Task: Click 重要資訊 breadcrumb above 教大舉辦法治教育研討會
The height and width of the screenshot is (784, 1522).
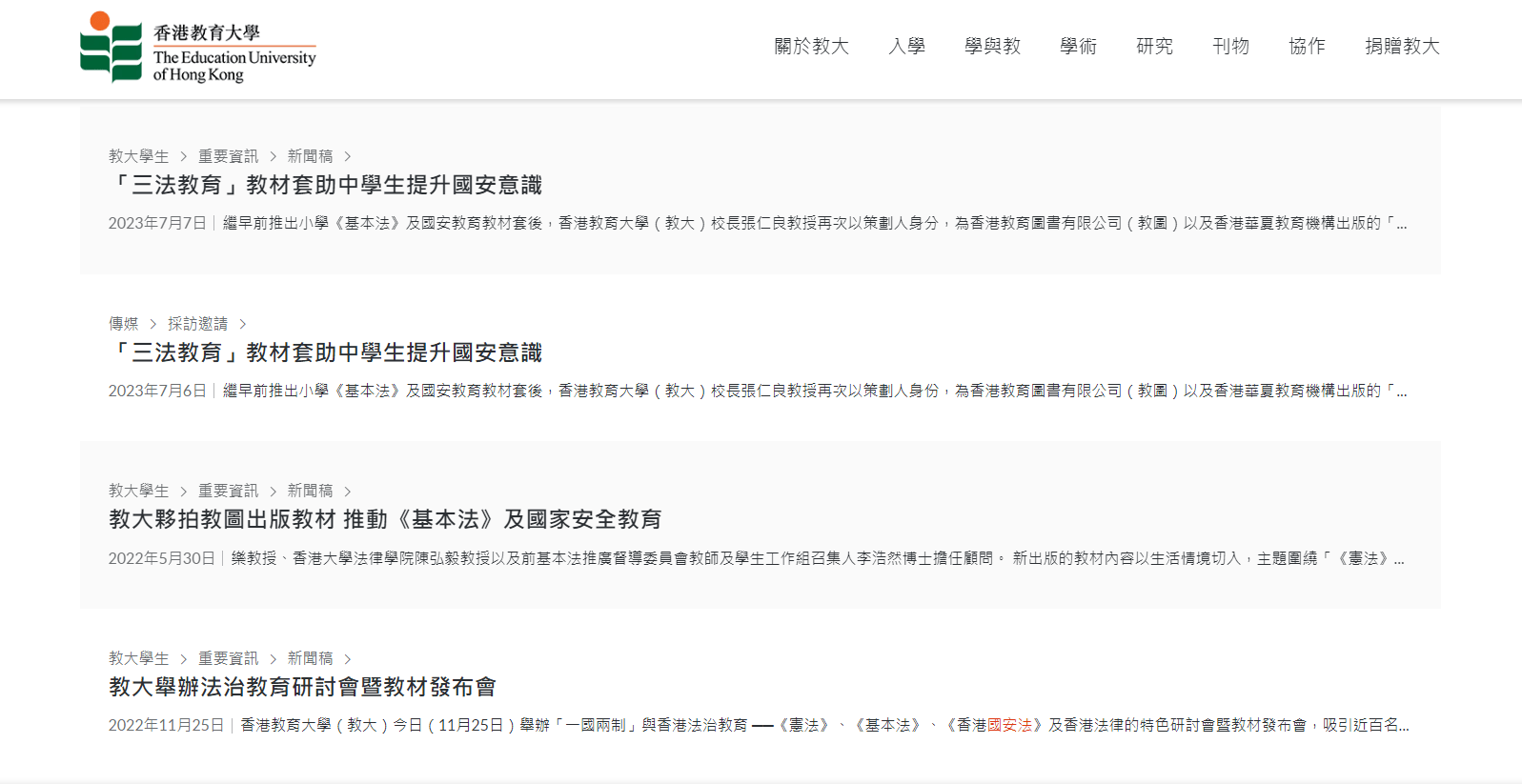Action: coord(228,658)
